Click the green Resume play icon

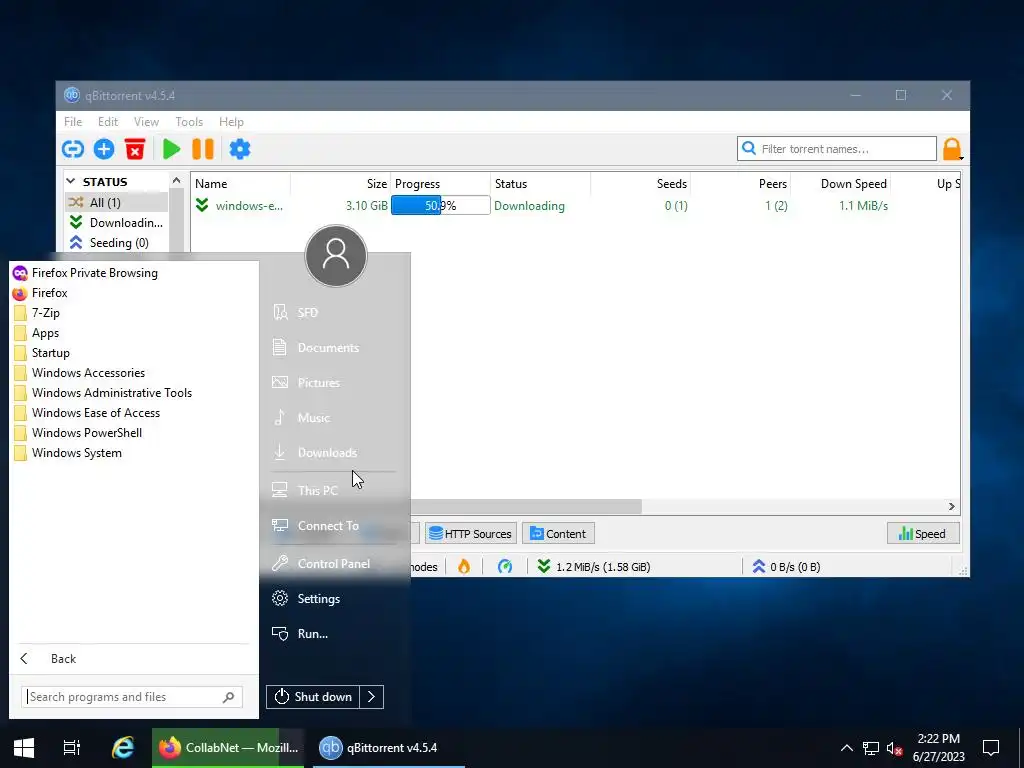click(171, 149)
